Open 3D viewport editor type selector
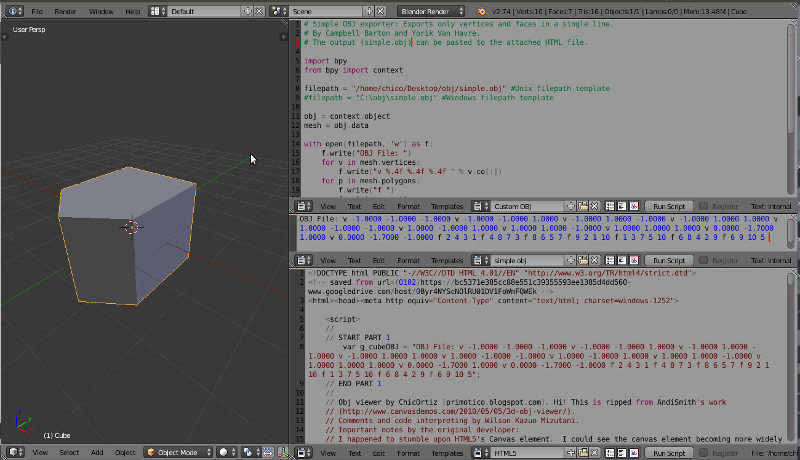 tap(16, 452)
